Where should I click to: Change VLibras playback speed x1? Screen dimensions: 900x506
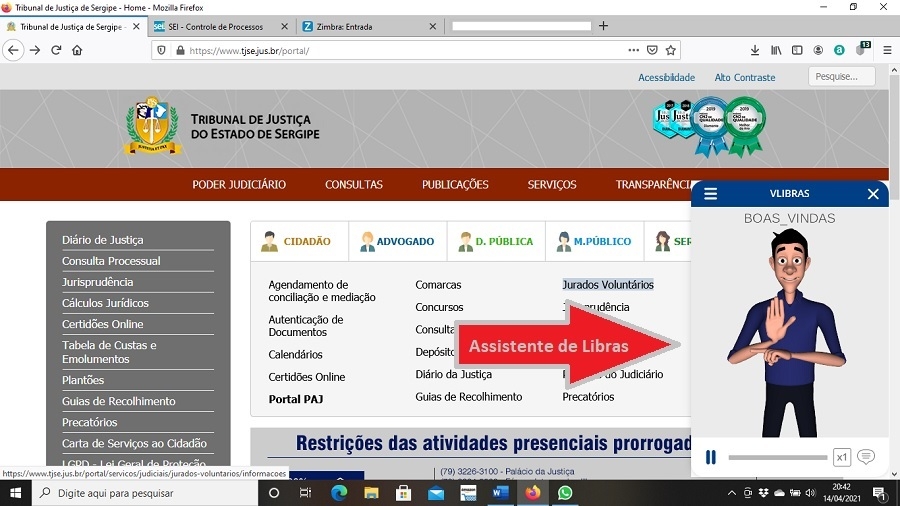(841, 457)
